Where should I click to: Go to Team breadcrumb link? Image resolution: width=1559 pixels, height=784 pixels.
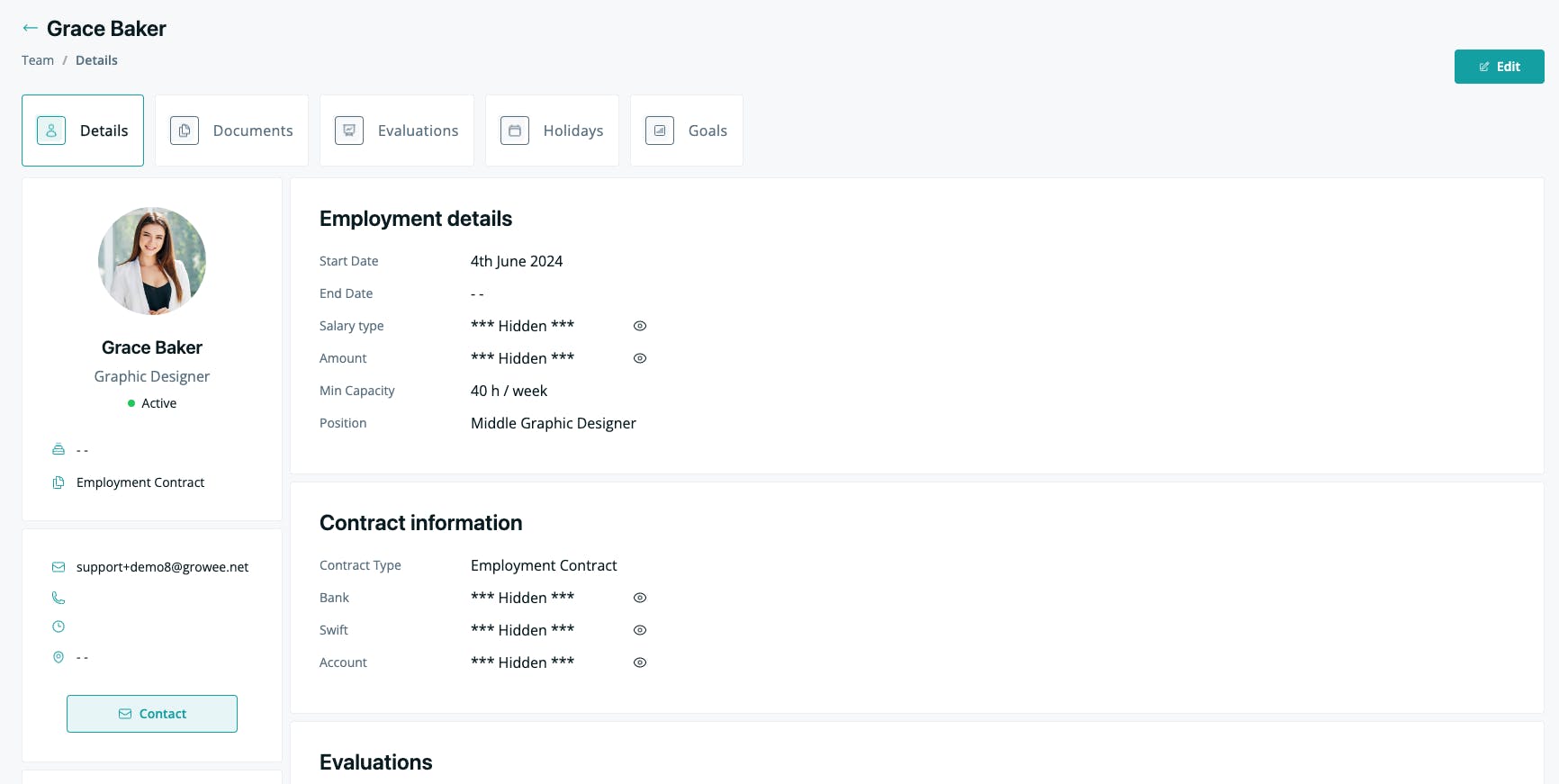point(38,60)
